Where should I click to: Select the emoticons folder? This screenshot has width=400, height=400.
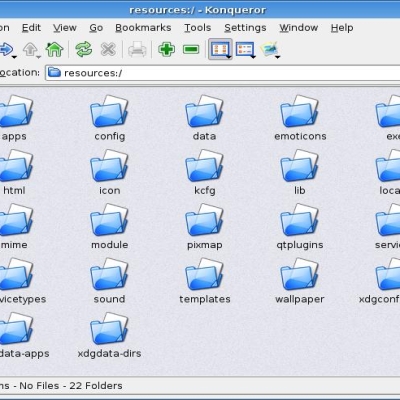(x=300, y=118)
